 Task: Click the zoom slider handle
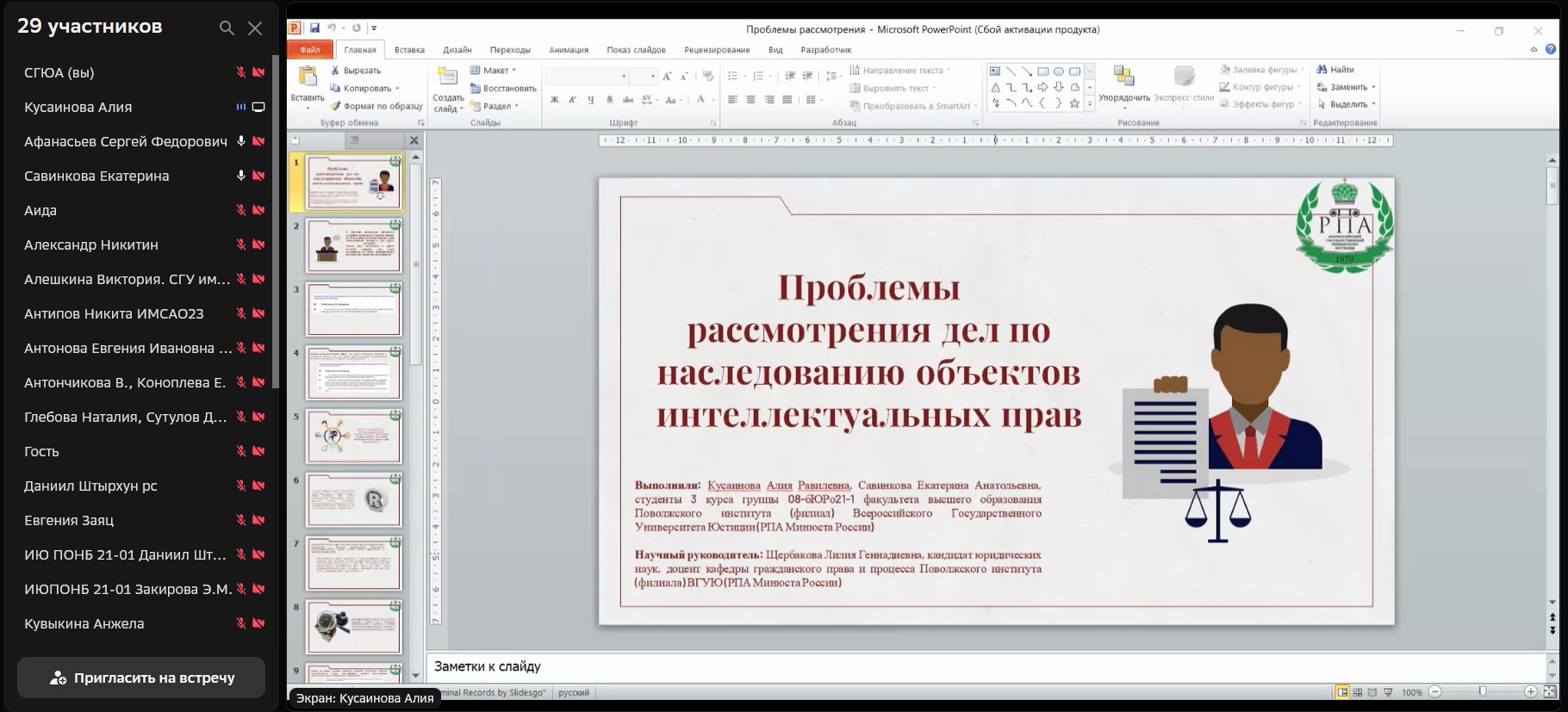click(x=1483, y=691)
